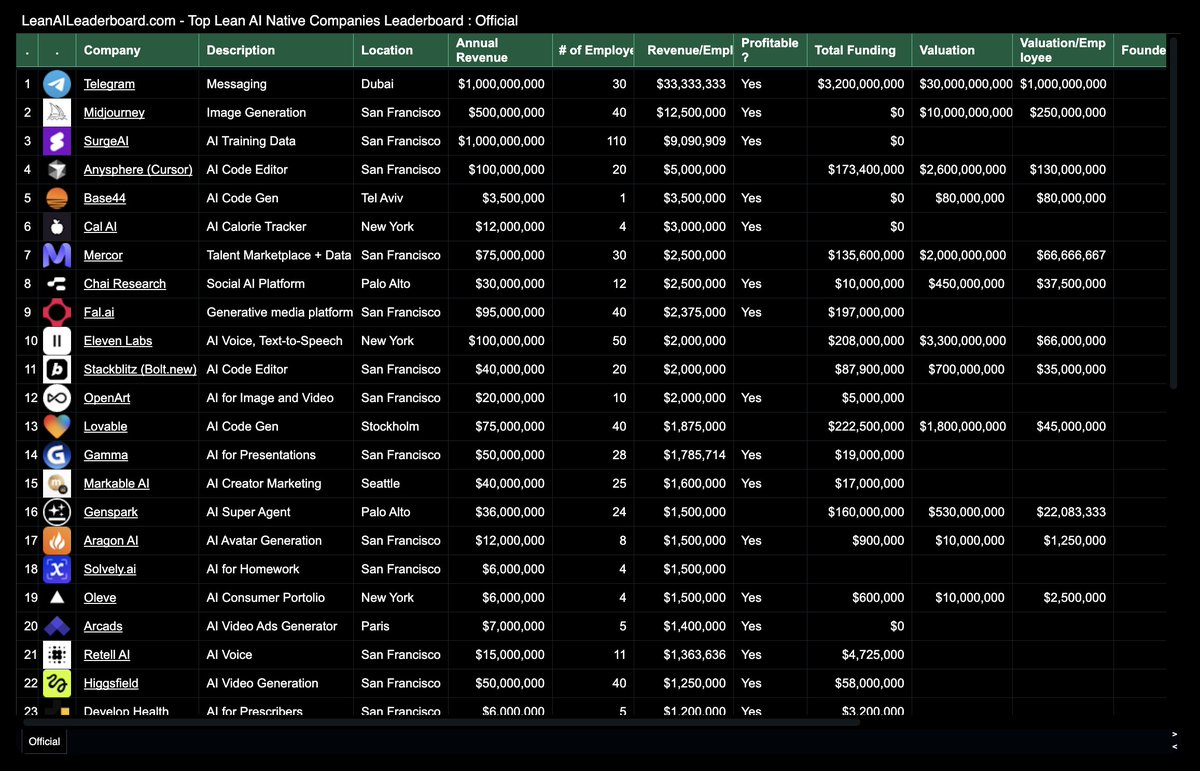Click the Description column header

(x=276, y=50)
